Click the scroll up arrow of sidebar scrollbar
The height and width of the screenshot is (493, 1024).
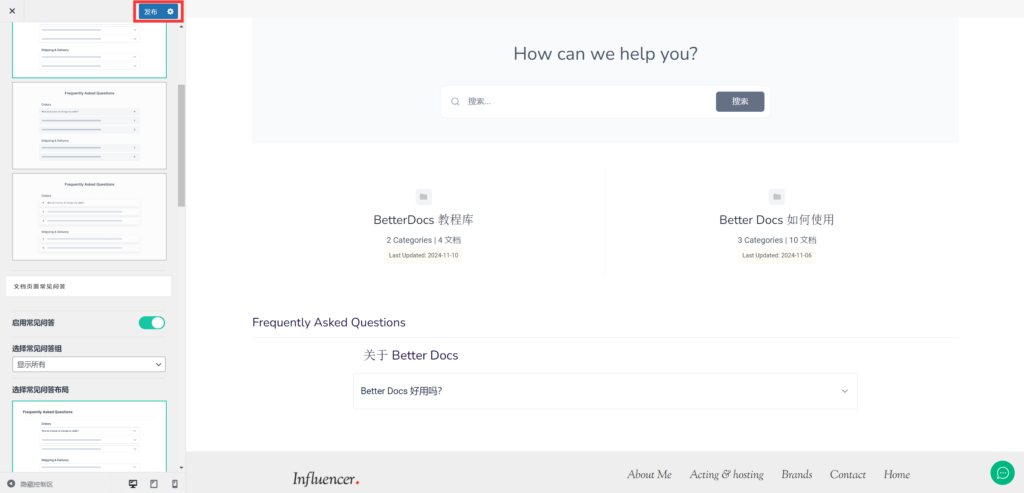[181, 26]
